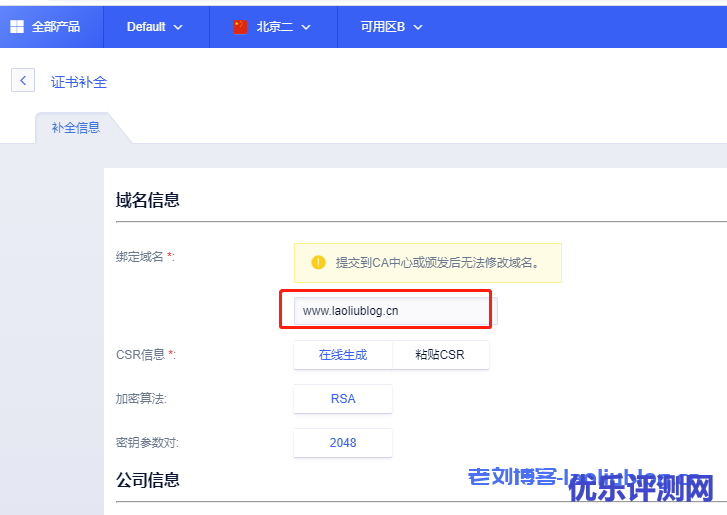Click the 全部产品 label
Image resolution: width=727 pixels, height=515 pixels.
(x=56, y=27)
